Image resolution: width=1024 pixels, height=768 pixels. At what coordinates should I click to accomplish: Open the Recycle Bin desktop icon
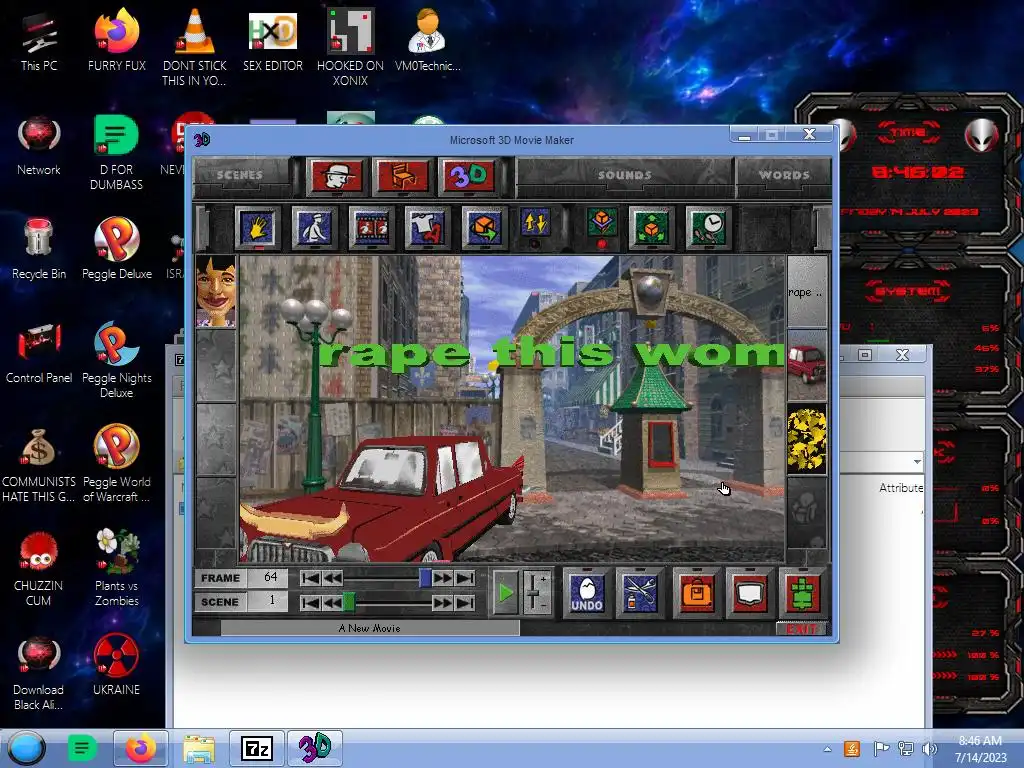pyautogui.click(x=39, y=249)
